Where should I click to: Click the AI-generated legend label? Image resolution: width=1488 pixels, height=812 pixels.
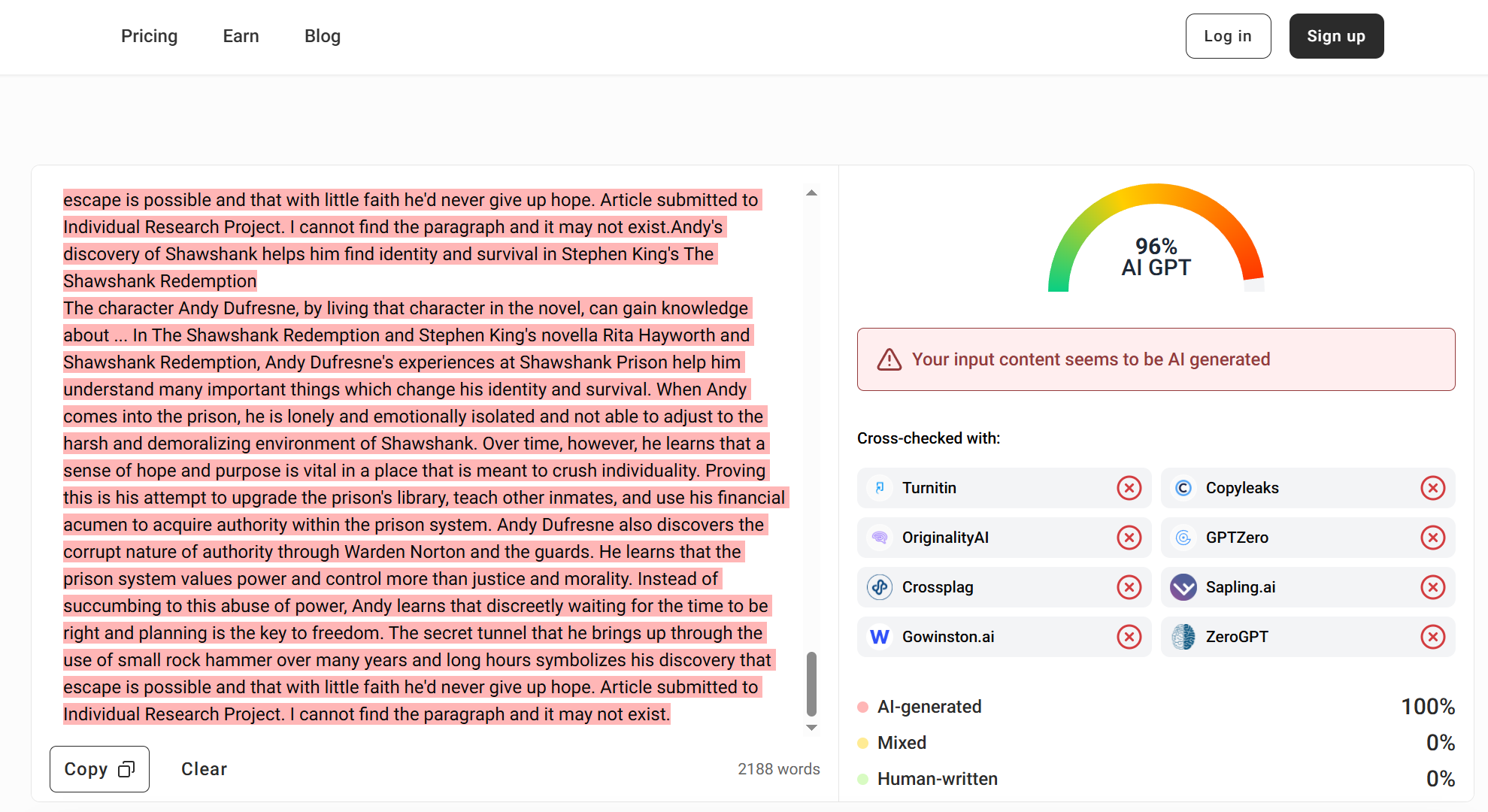pos(929,707)
